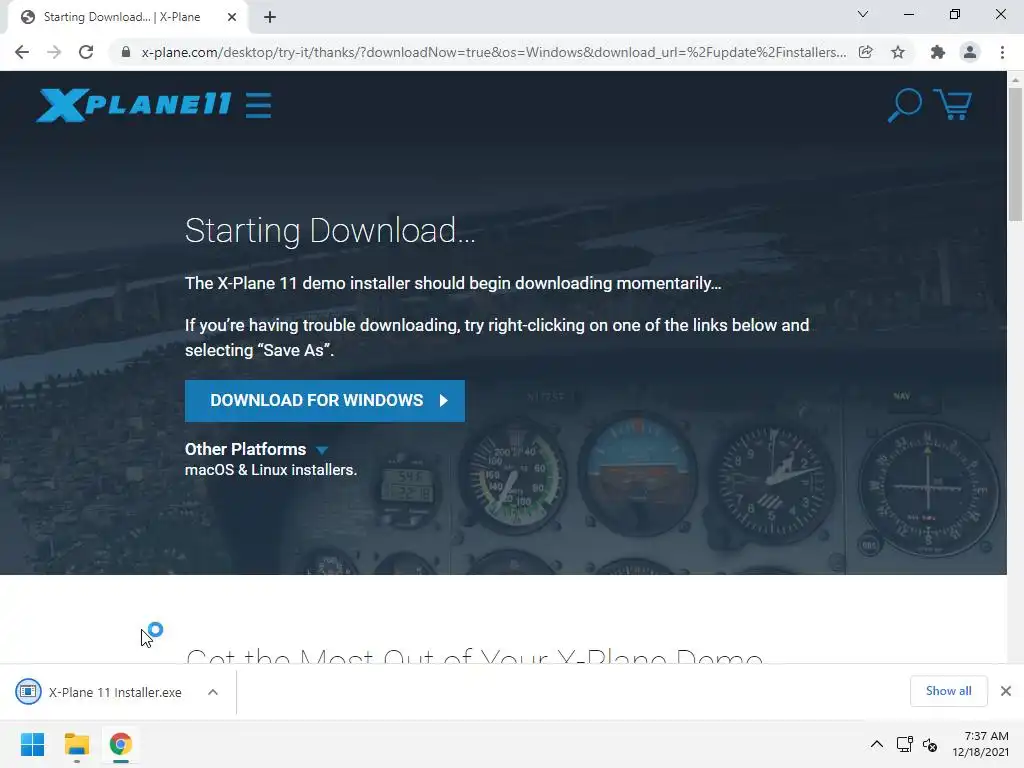Click the muted volume tray icon
Image resolution: width=1024 pixels, height=768 pixels.
[x=930, y=744]
